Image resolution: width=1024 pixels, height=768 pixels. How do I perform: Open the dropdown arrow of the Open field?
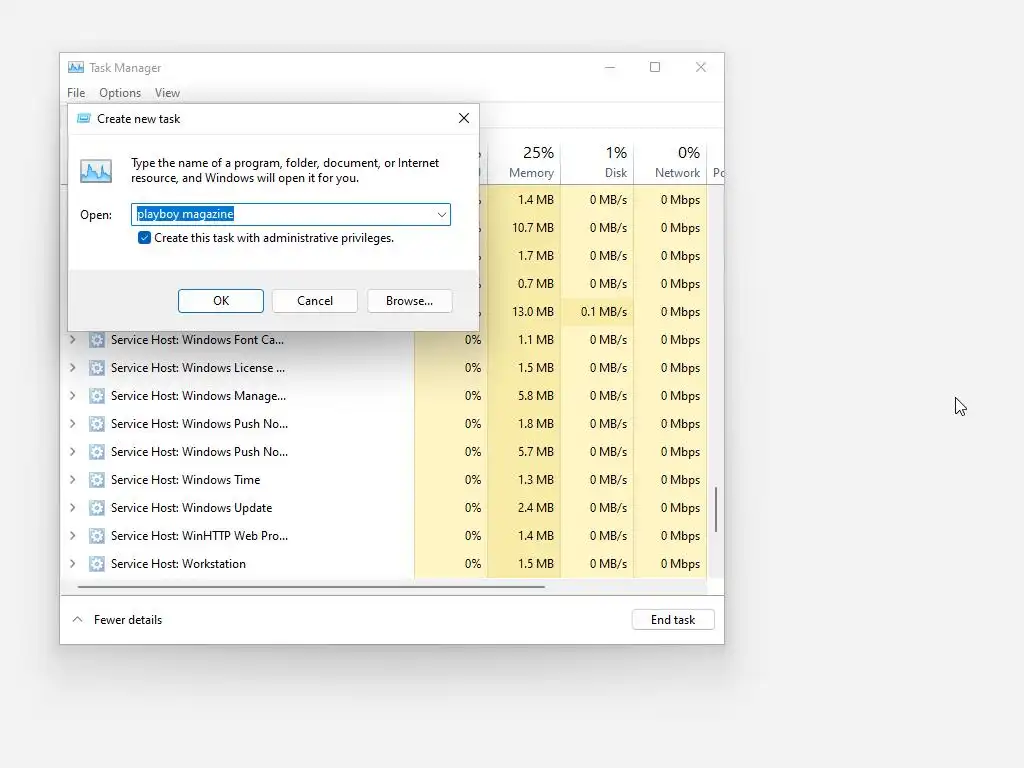(441, 214)
